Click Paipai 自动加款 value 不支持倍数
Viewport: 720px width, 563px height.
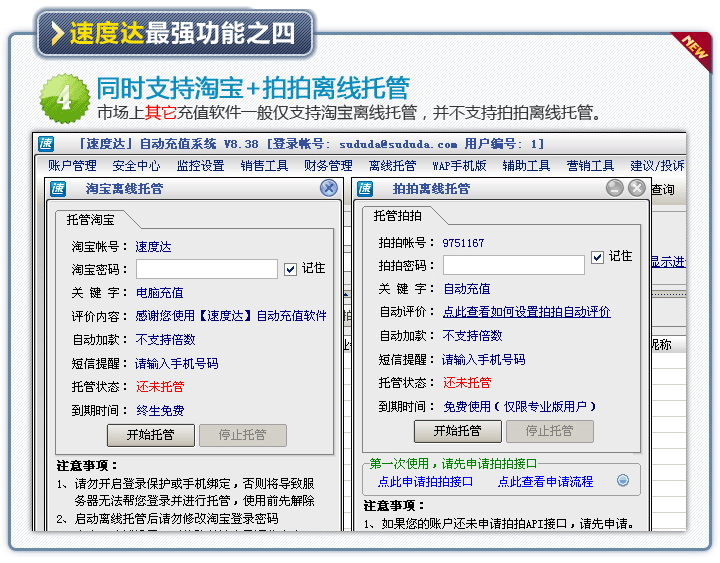click(472, 336)
